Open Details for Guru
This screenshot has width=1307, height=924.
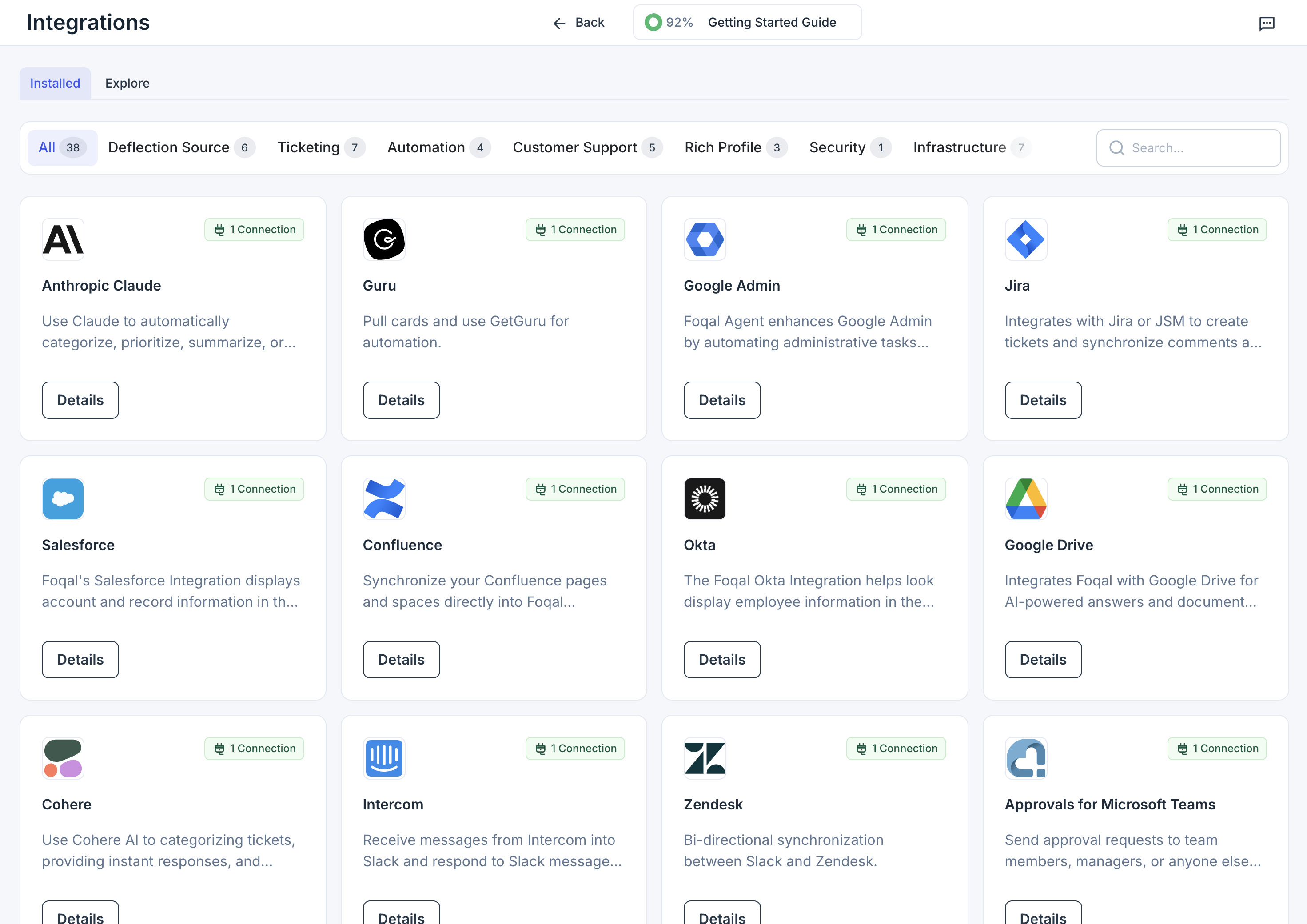pyautogui.click(x=401, y=400)
